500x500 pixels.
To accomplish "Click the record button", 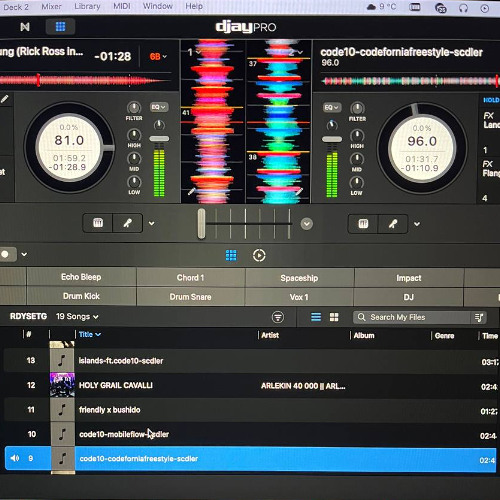I will pos(6,254).
